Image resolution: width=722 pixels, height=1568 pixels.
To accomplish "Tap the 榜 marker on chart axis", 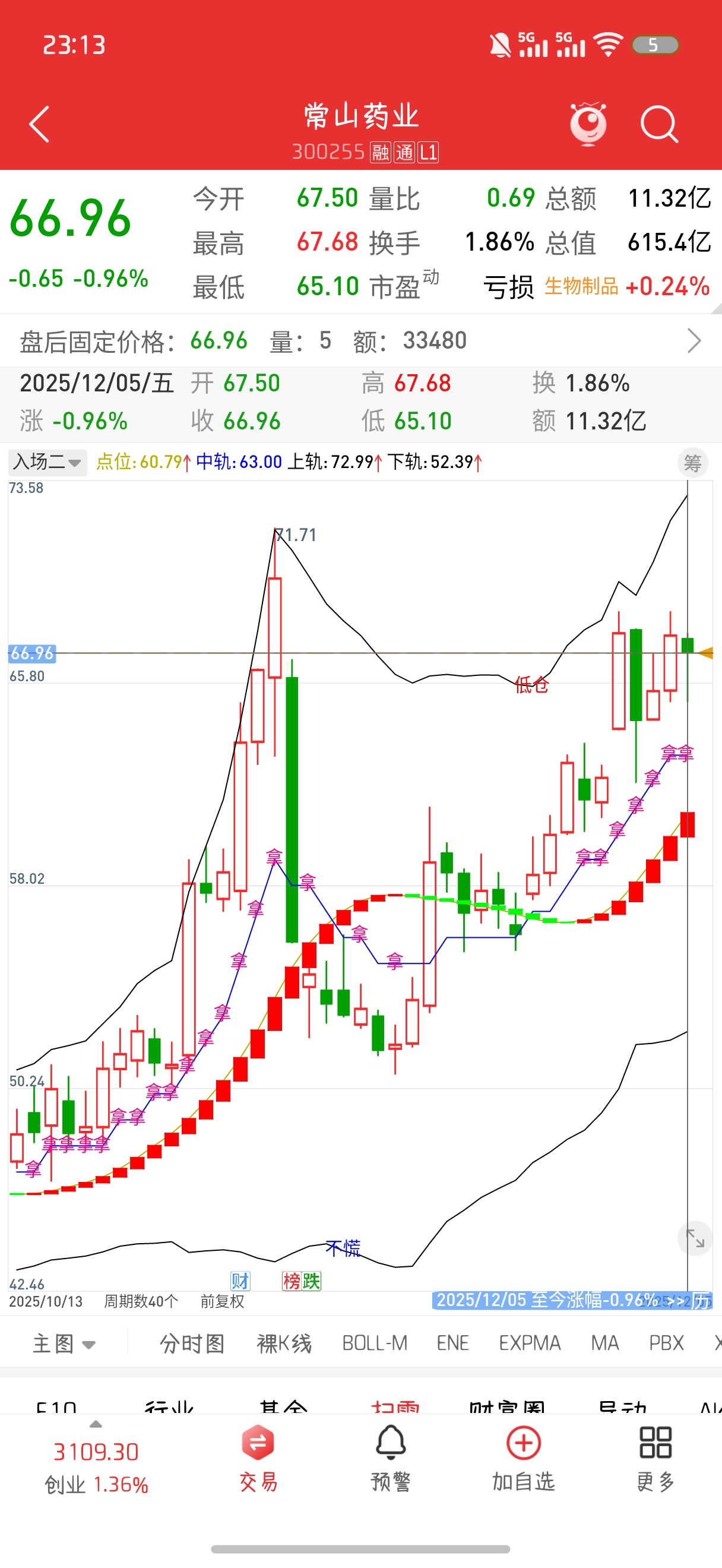I will pyautogui.click(x=292, y=1281).
